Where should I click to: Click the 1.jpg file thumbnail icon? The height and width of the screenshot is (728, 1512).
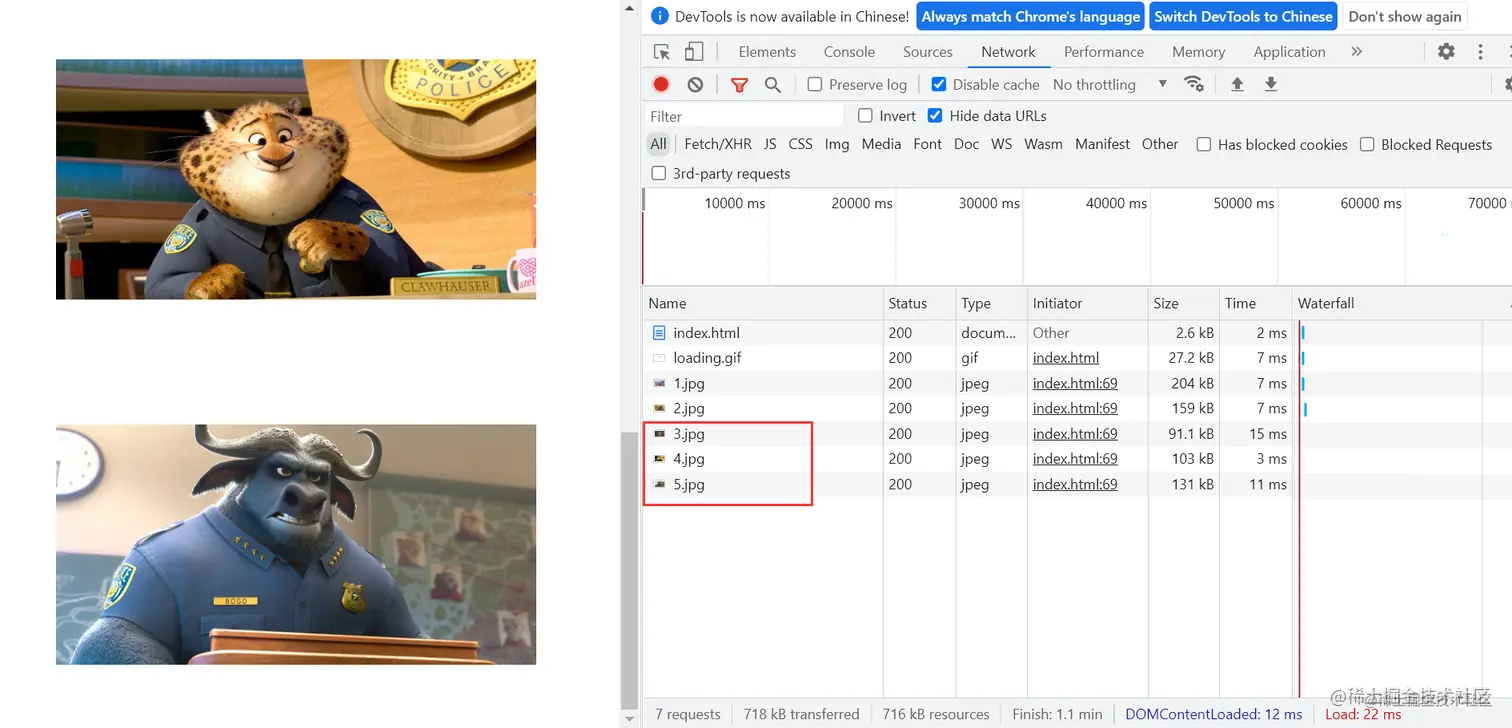point(659,383)
